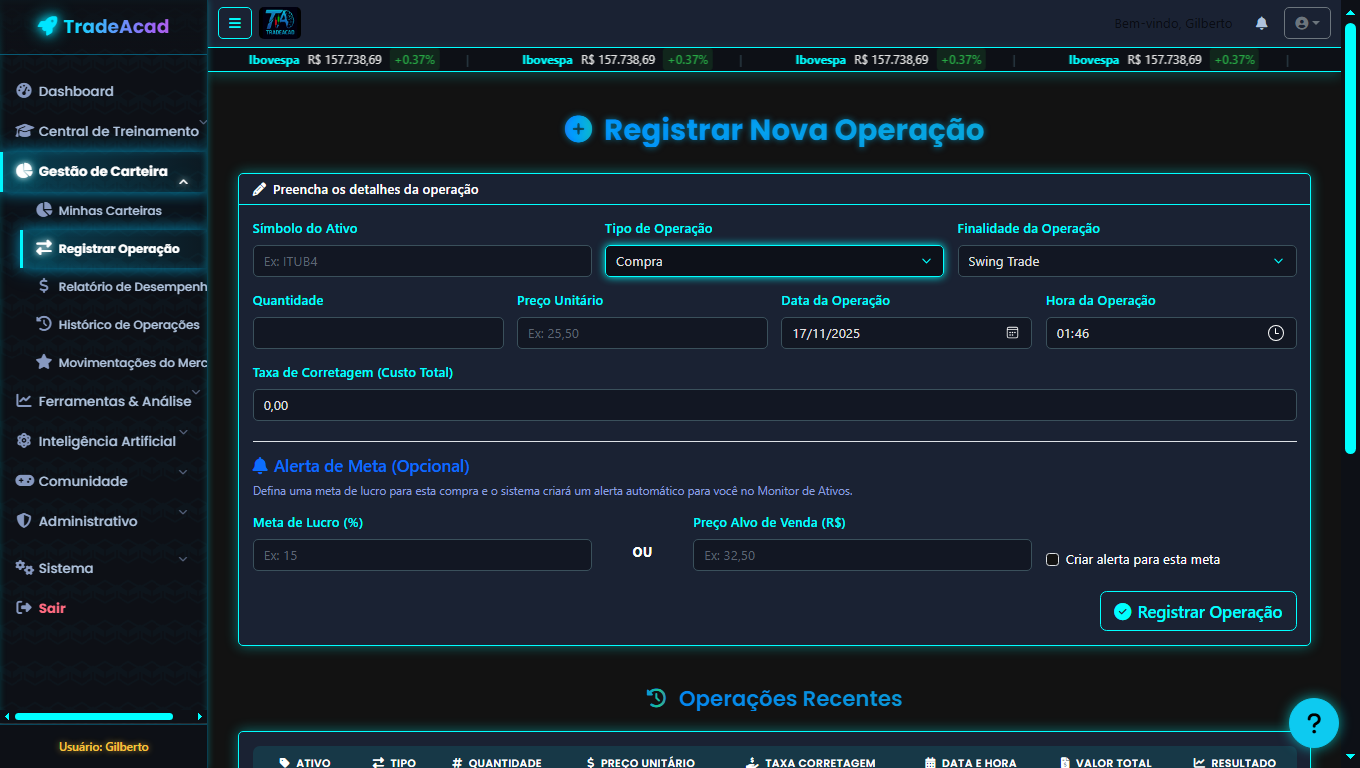The width and height of the screenshot is (1360, 768).
Task: Click the calendar icon in Data da Operação
Action: click(x=1014, y=332)
